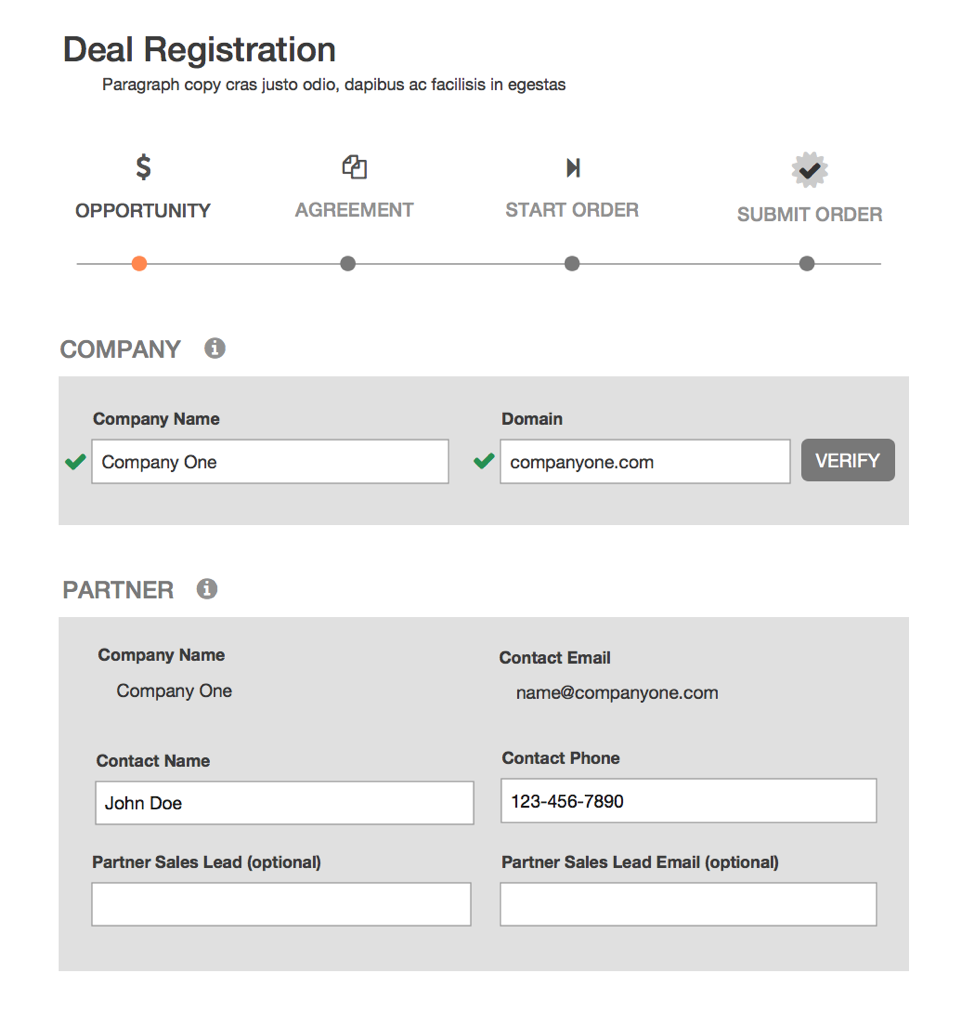
Task: Switch to the AGREEMENT step tab
Action: click(354, 210)
